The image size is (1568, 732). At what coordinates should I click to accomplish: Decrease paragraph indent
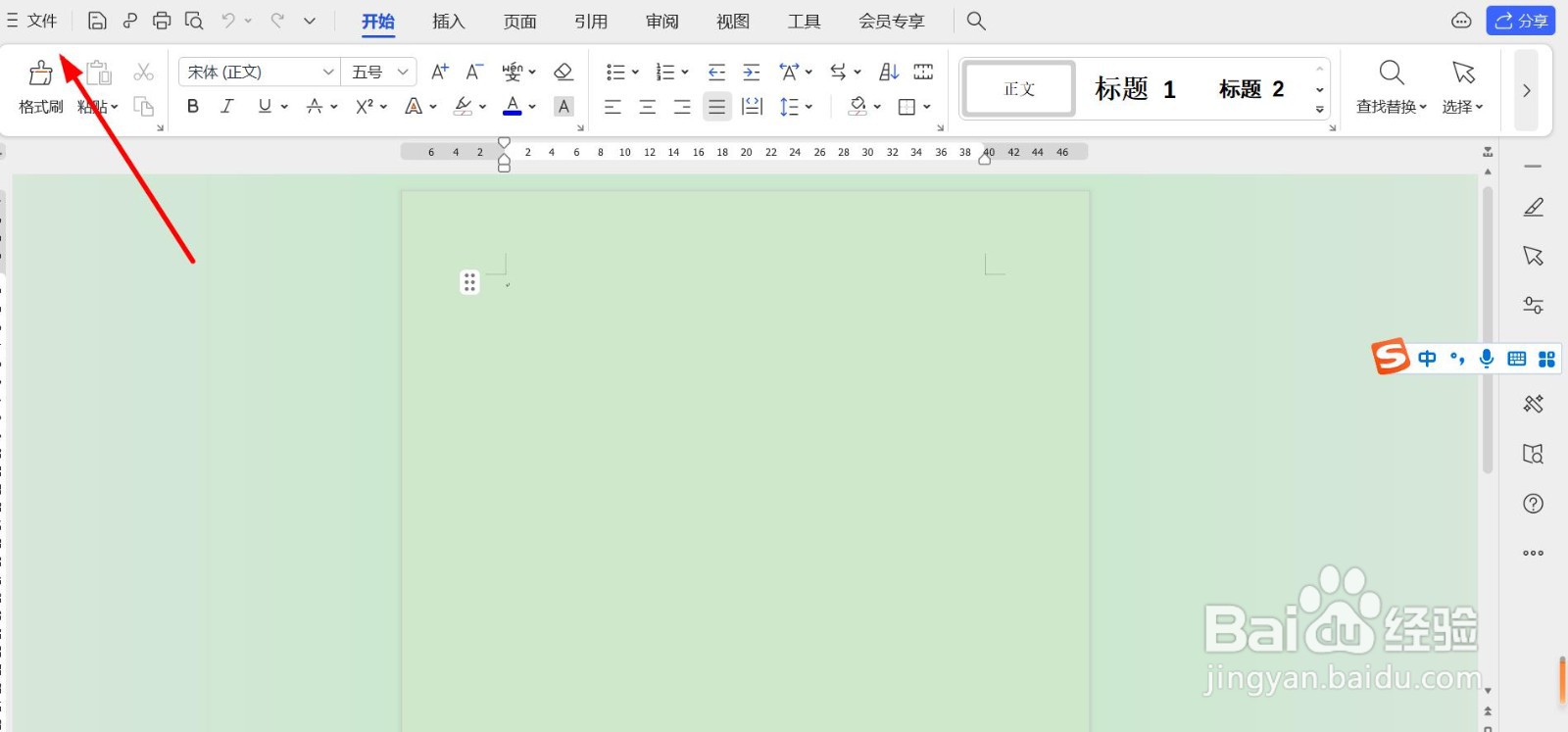point(716,72)
